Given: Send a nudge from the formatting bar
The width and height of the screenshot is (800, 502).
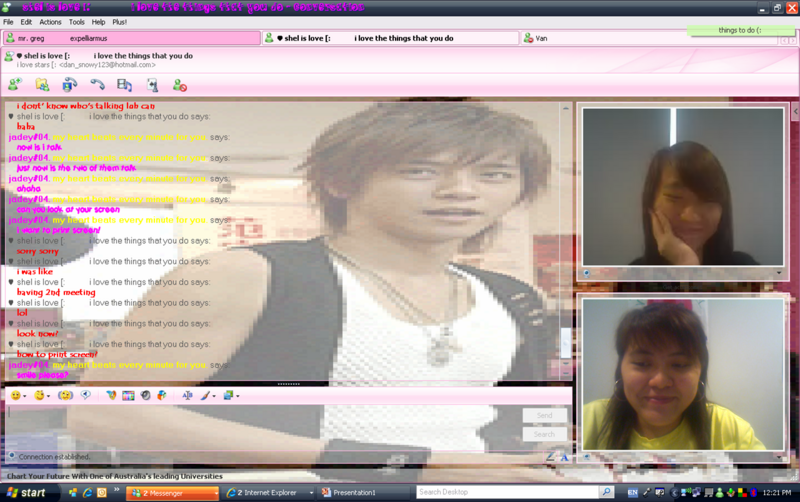Looking at the screenshot, I should click(65, 396).
